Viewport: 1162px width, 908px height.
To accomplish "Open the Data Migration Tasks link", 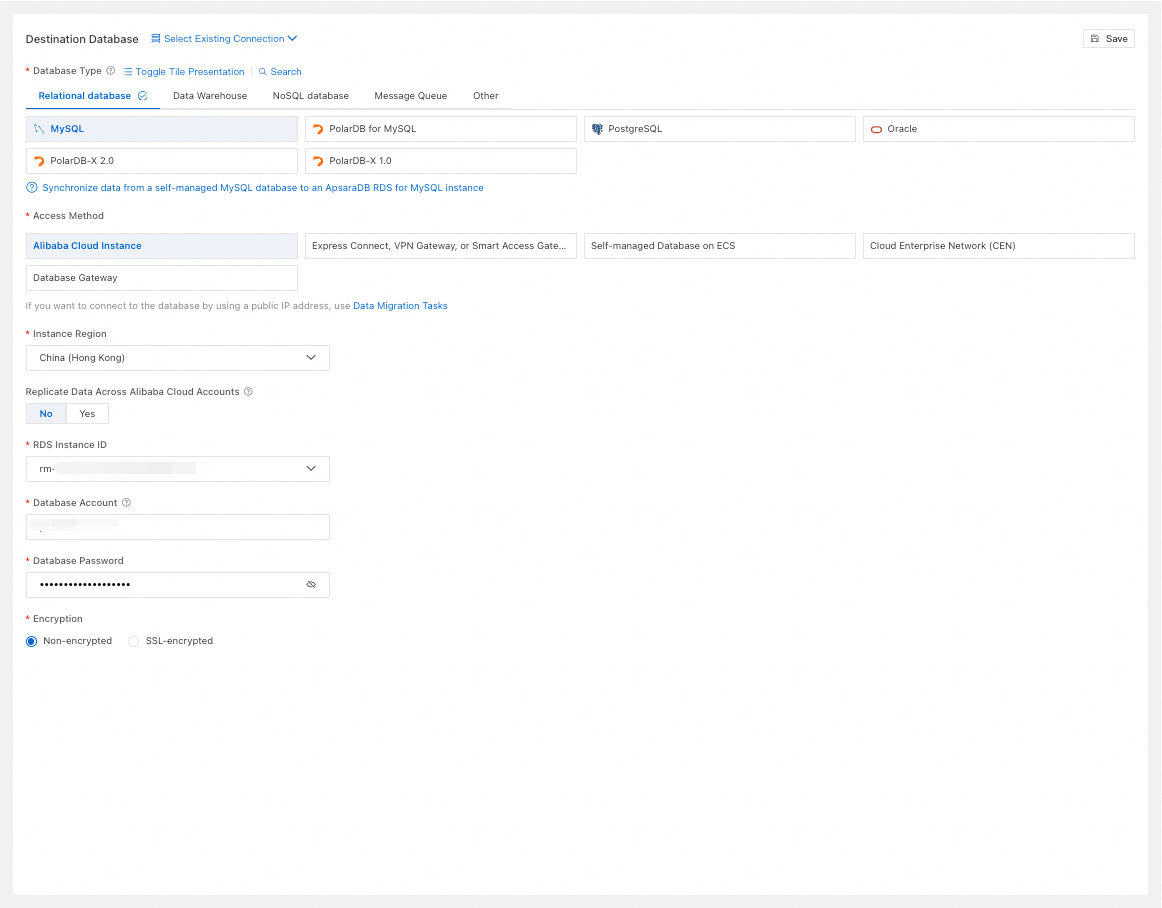I will (x=400, y=305).
